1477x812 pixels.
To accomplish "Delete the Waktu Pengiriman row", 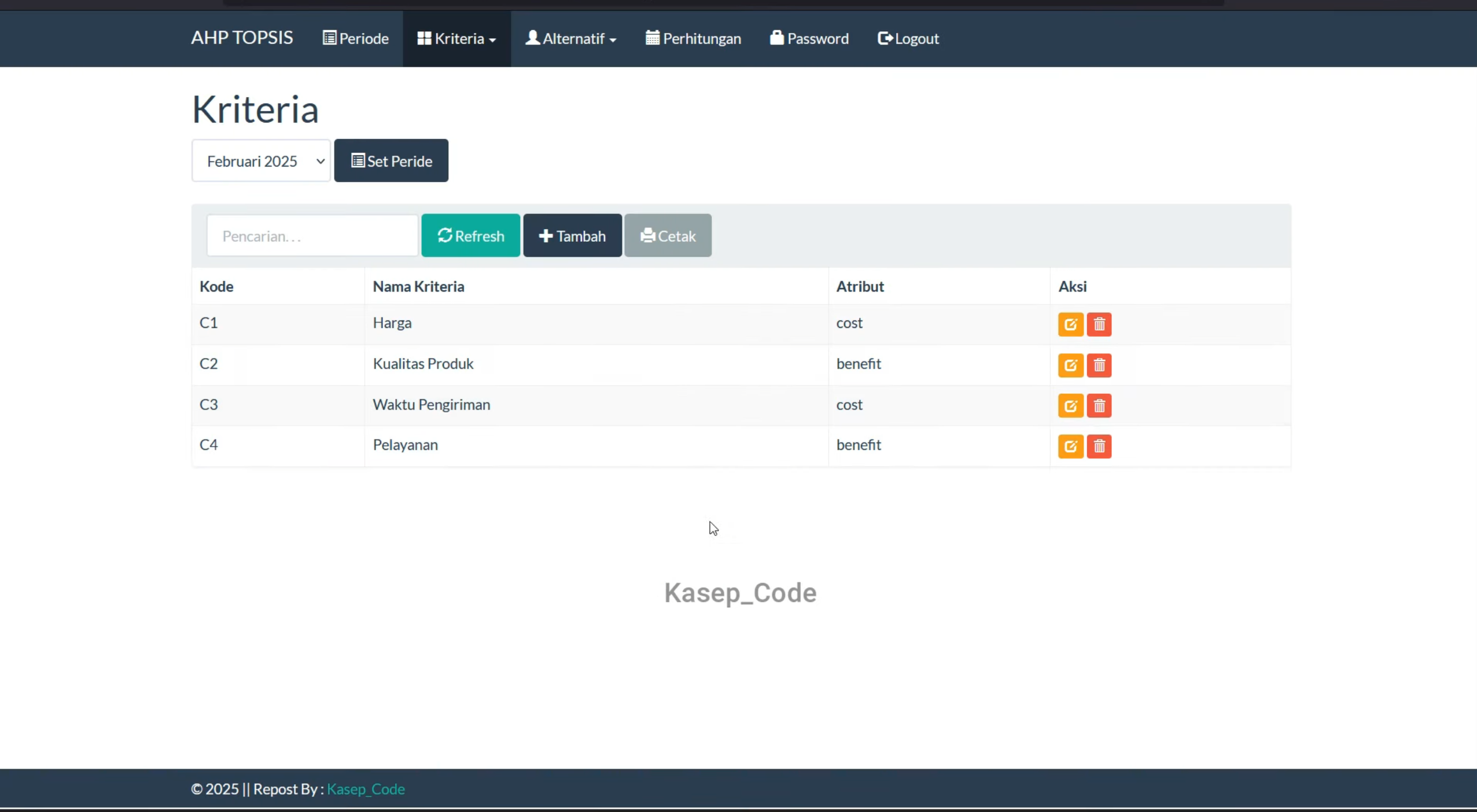I will point(1099,406).
